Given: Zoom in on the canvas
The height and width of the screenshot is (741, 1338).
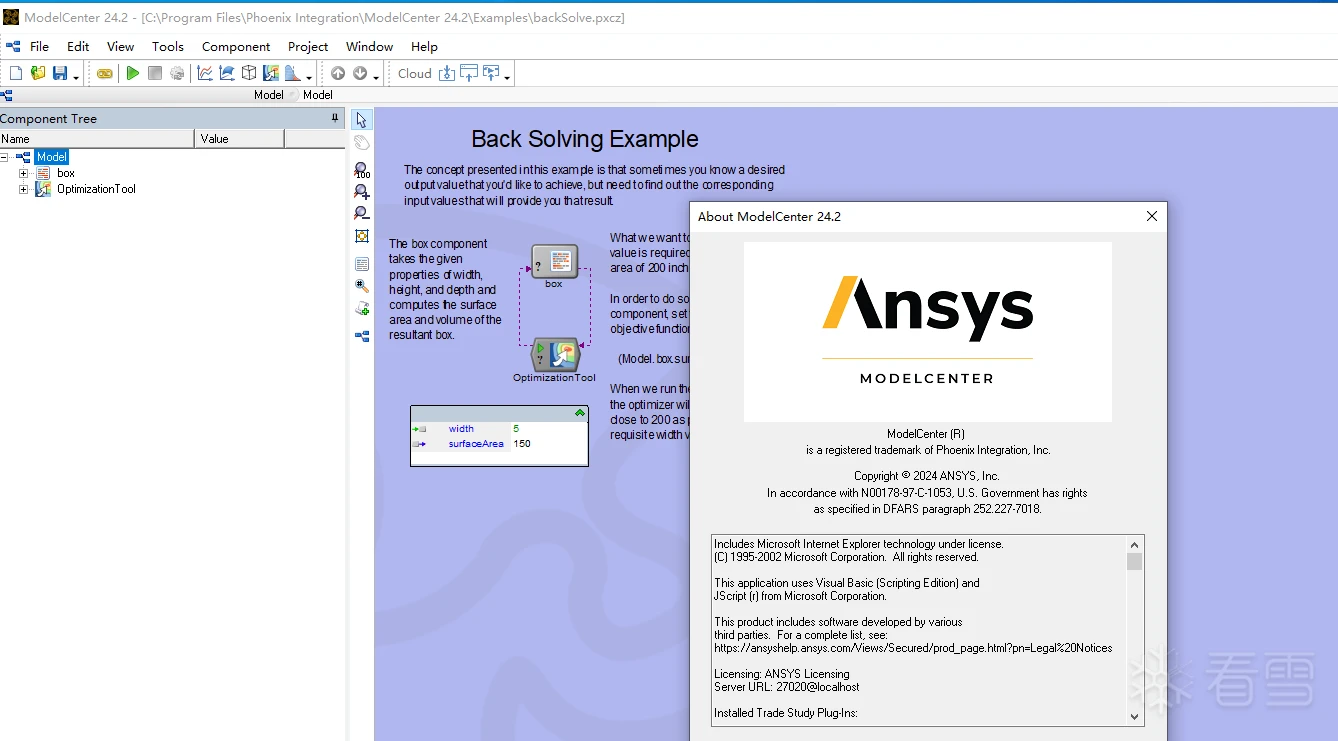Looking at the screenshot, I should [362, 192].
